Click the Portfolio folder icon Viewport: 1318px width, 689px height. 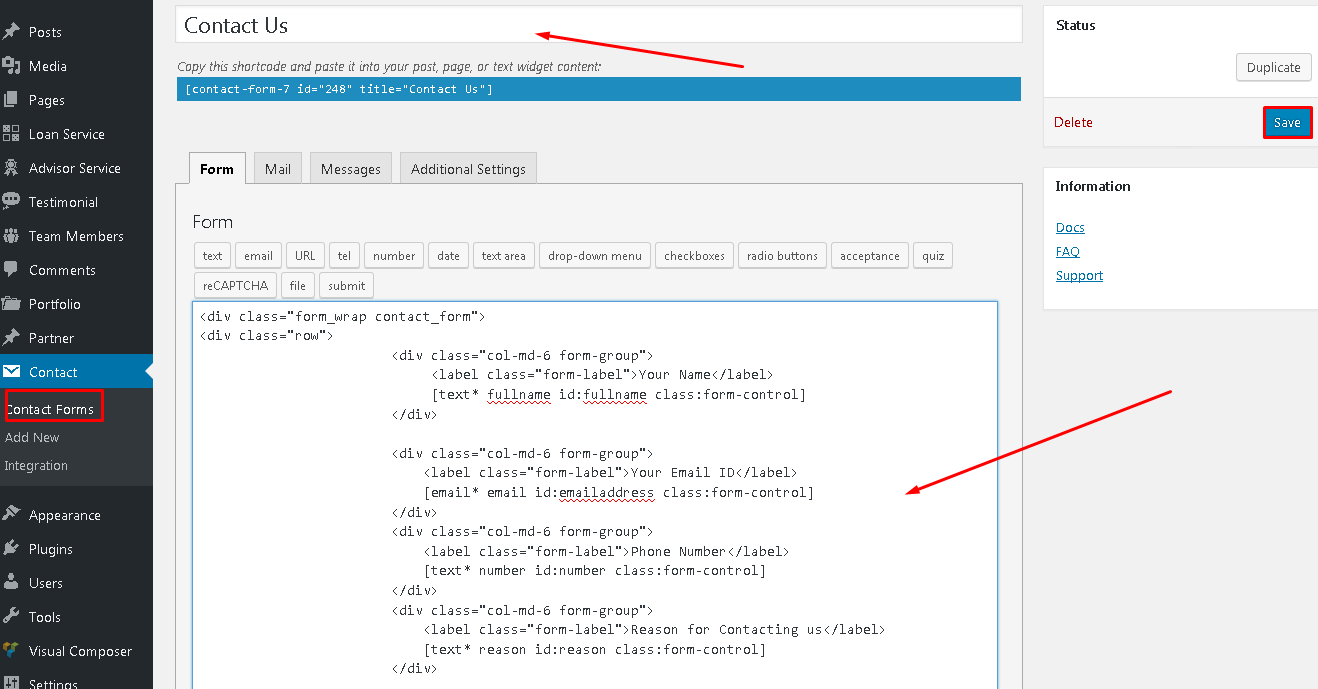[11, 304]
